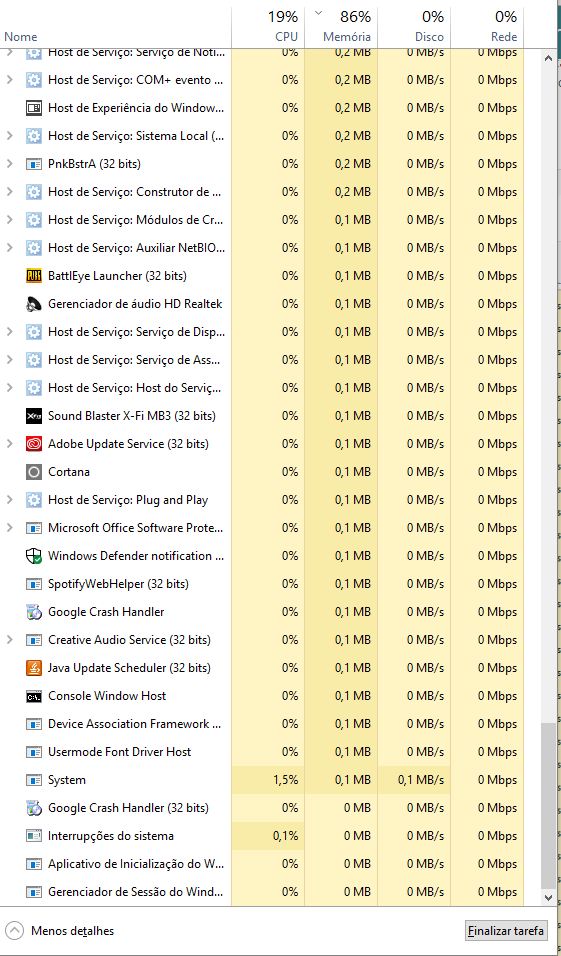This screenshot has height=956, width=561.
Task: Select the Sound Blaster X-Fi MB3 icon
Action: click(x=34, y=416)
